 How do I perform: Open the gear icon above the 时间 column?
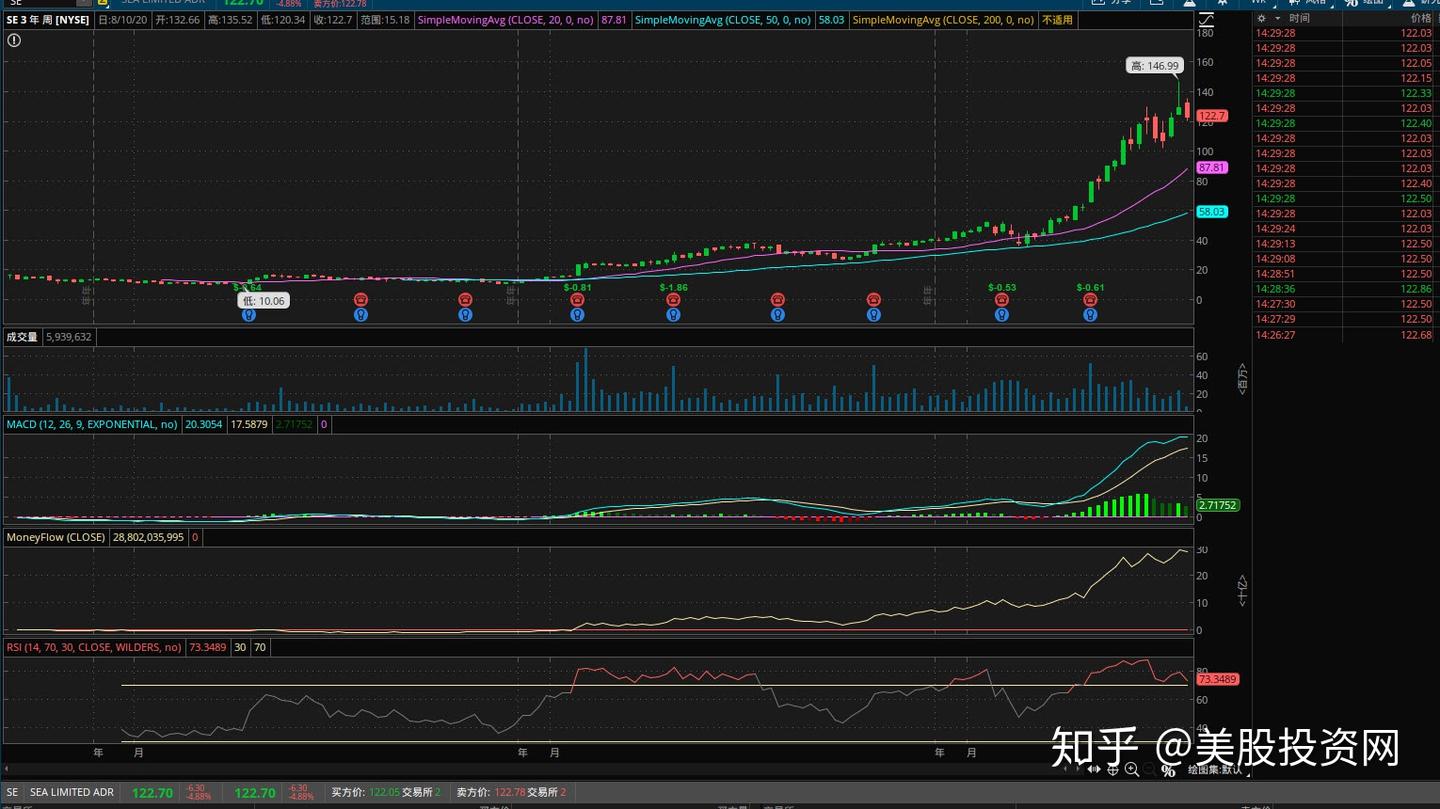click(1261, 17)
